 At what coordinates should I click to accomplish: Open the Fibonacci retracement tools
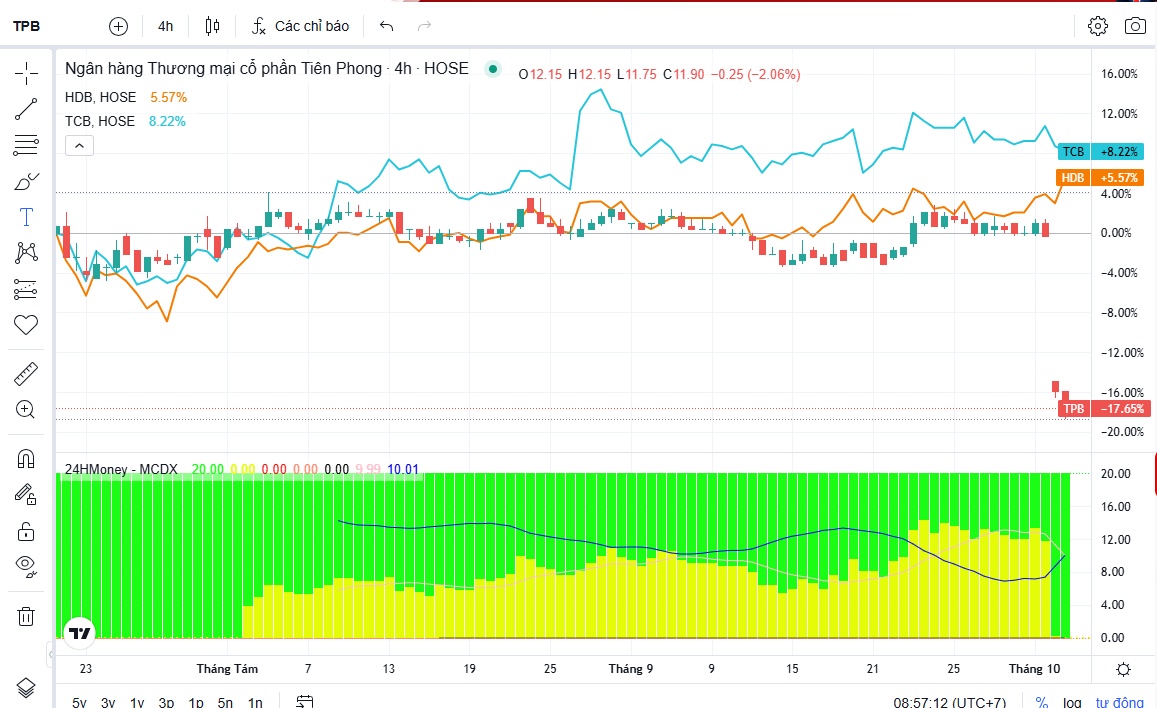point(26,145)
